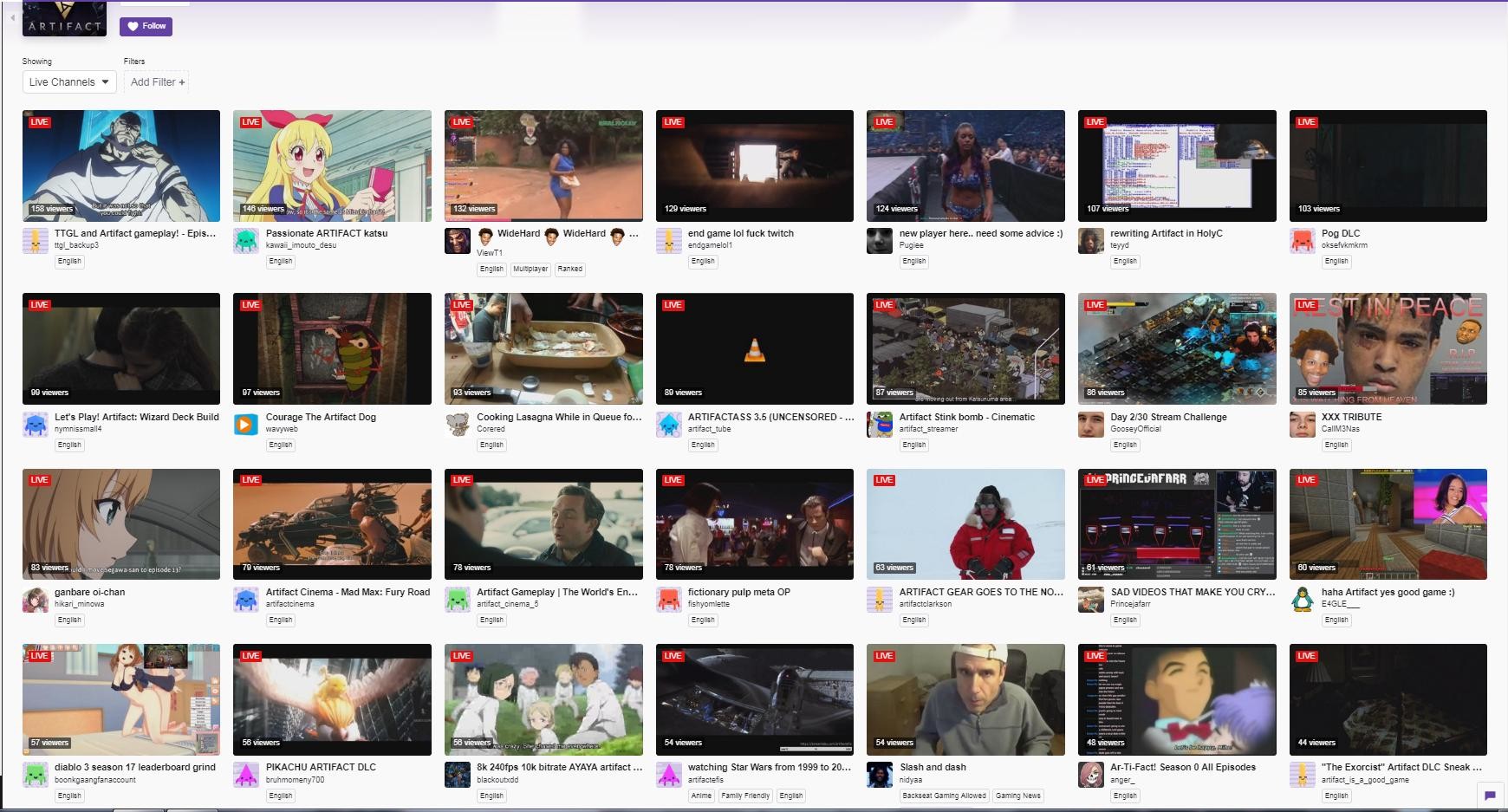The image size is (1508, 812).
Task: Click the collapse arrow left of Artifact logo
Action: tap(12, 17)
